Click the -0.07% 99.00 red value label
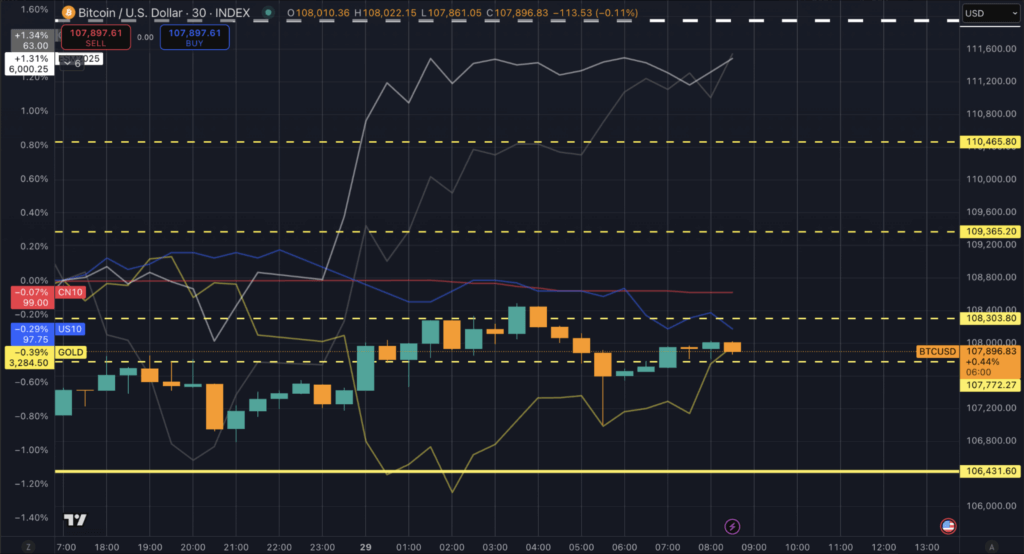This screenshot has height=554, width=1024. (x=33, y=297)
